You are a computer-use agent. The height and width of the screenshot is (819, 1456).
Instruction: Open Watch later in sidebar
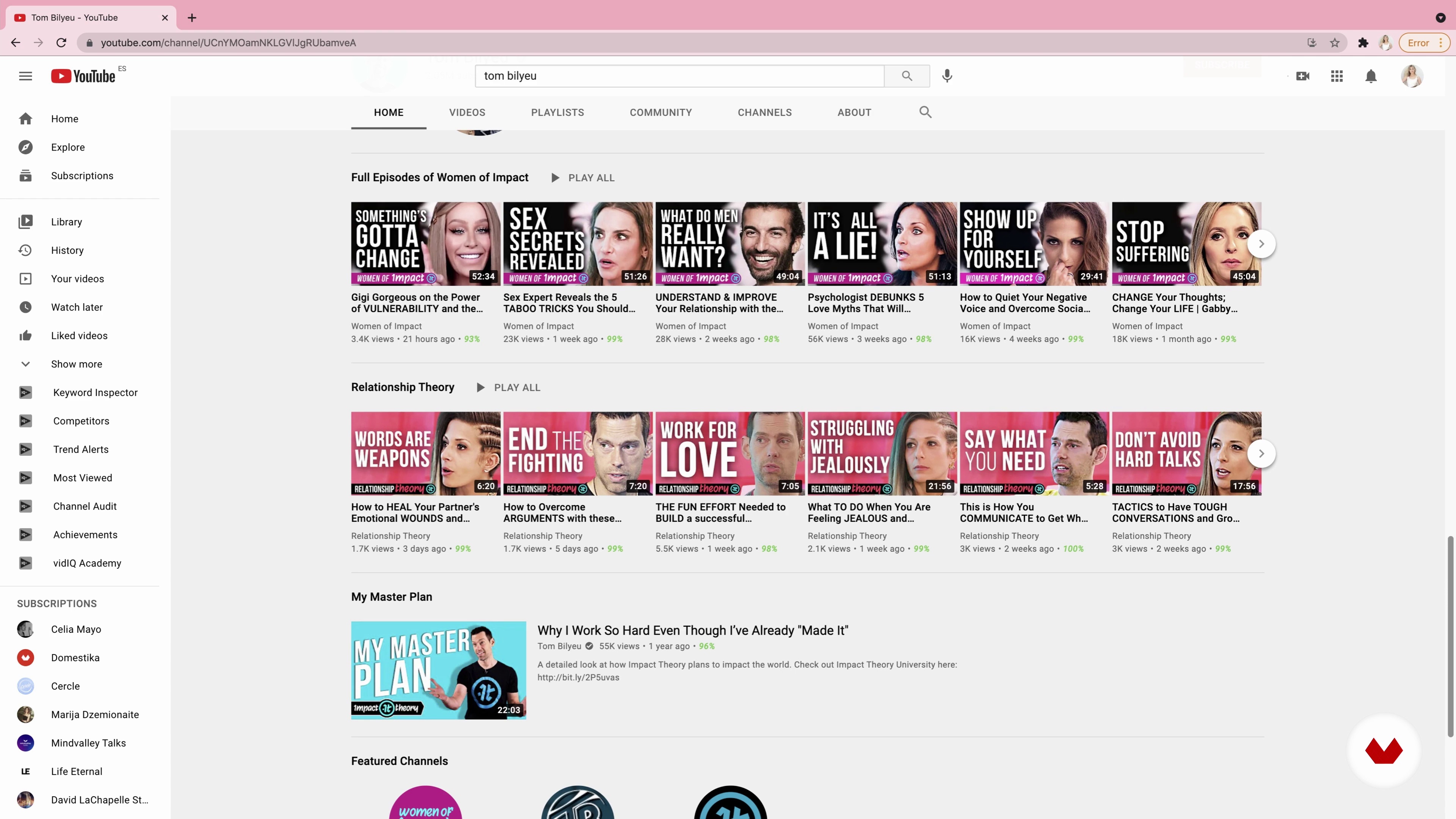pyautogui.click(x=80, y=307)
